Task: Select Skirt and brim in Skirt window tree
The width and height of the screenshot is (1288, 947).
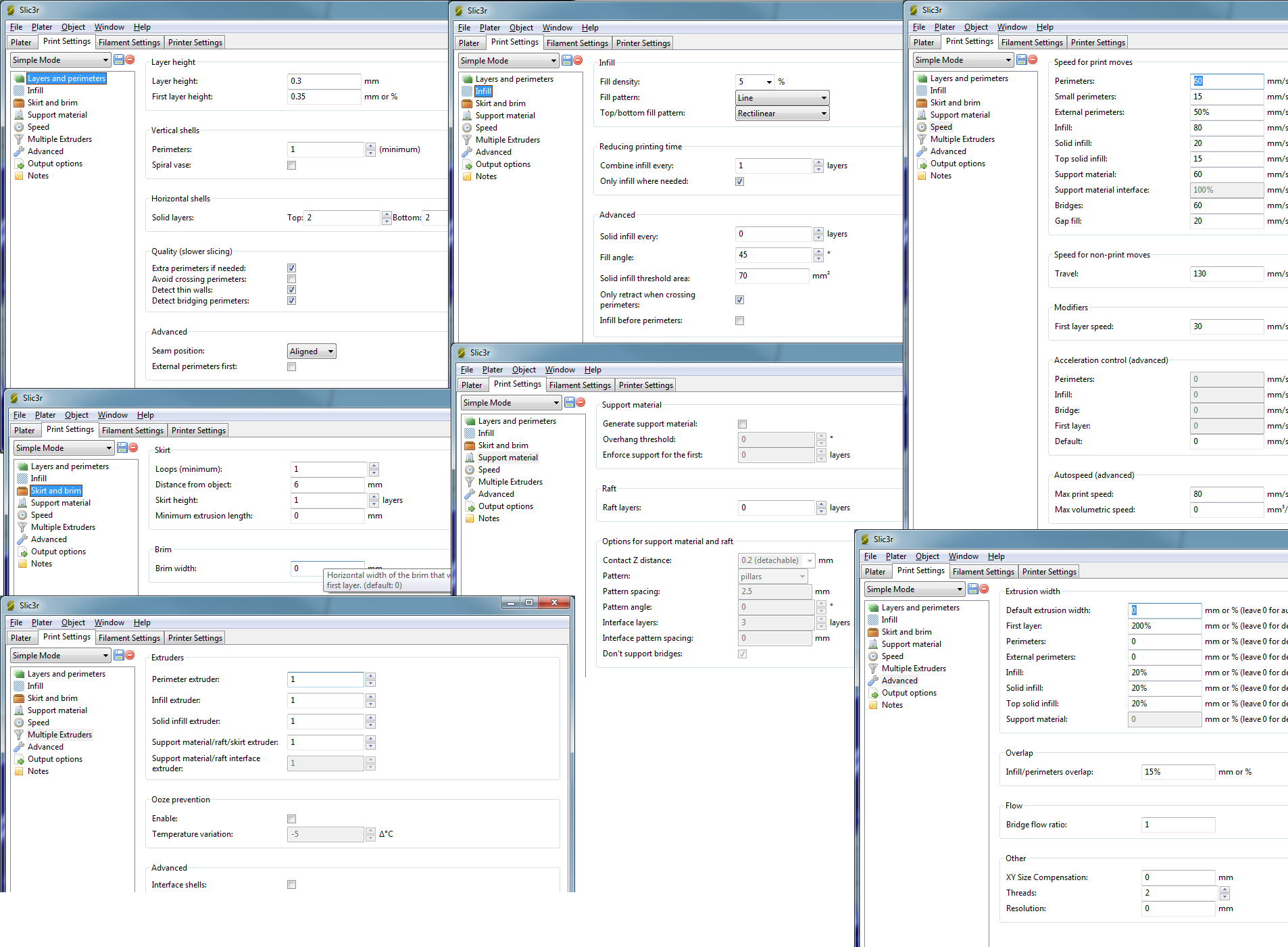Action: point(56,491)
